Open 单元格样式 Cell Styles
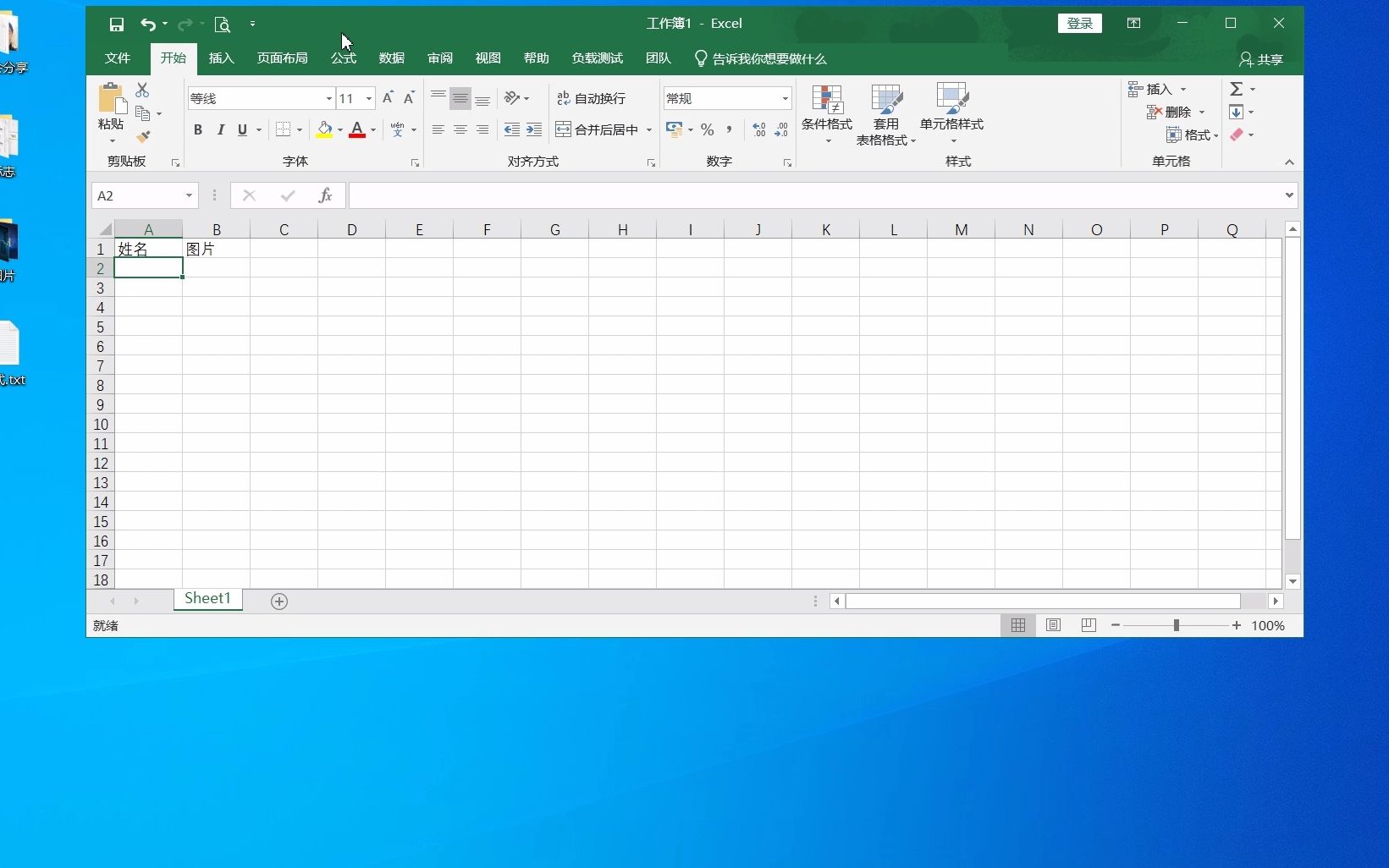The width and height of the screenshot is (1389, 868). tap(952, 114)
